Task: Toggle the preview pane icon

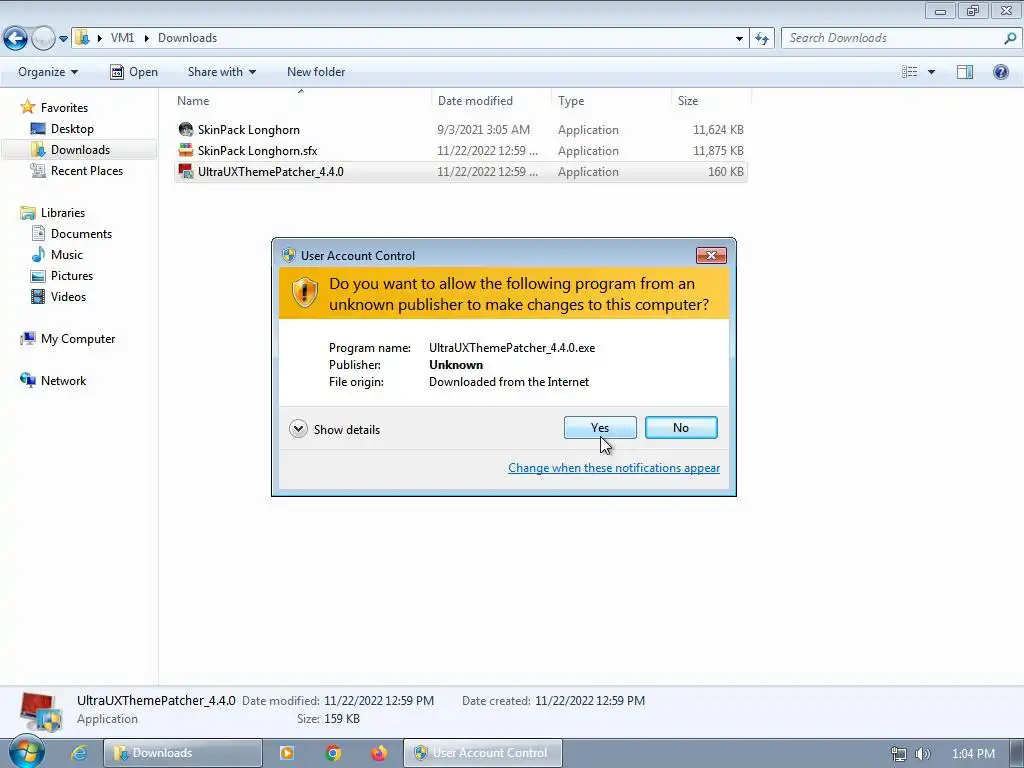Action: [x=965, y=72]
